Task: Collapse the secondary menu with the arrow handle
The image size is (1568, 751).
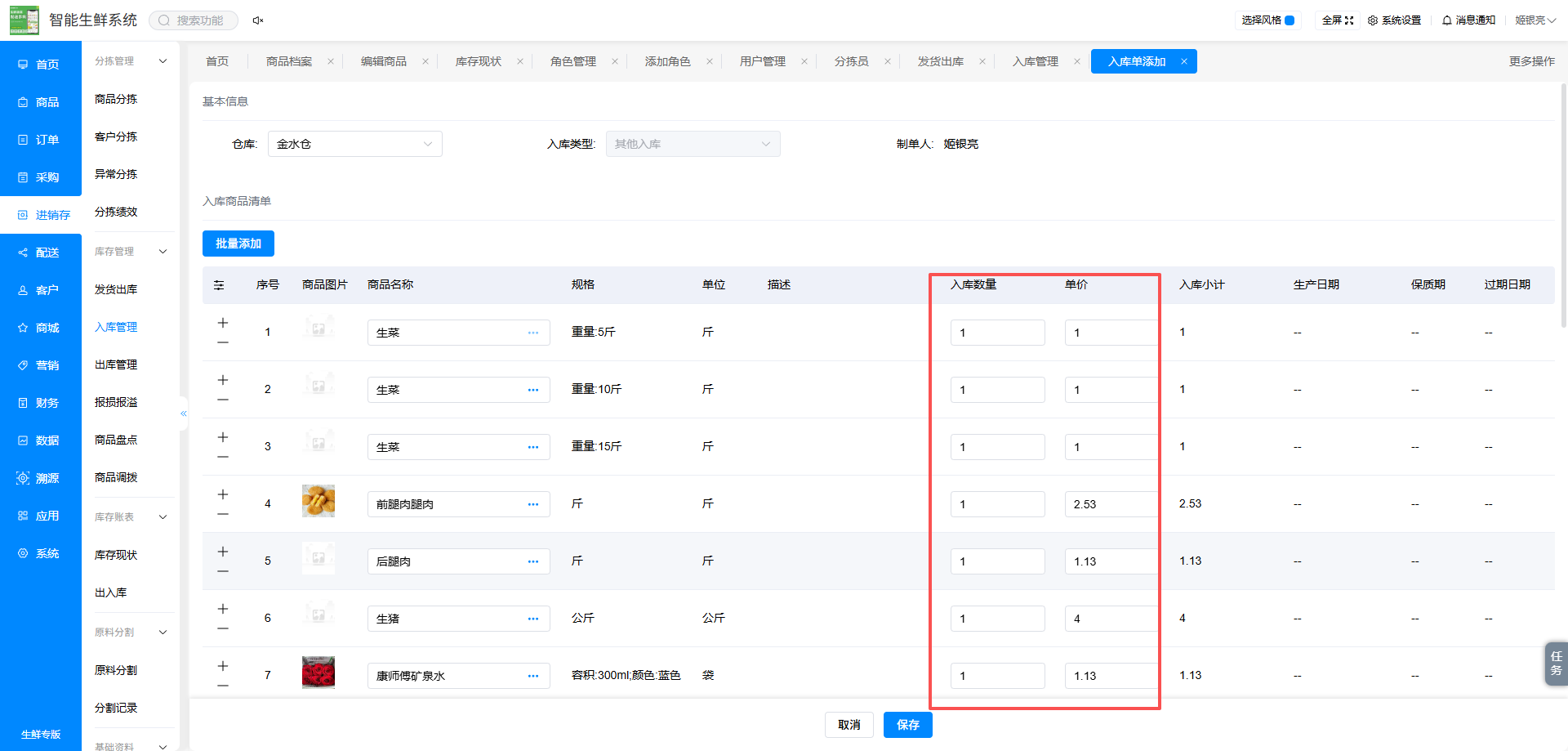Action: click(184, 413)
